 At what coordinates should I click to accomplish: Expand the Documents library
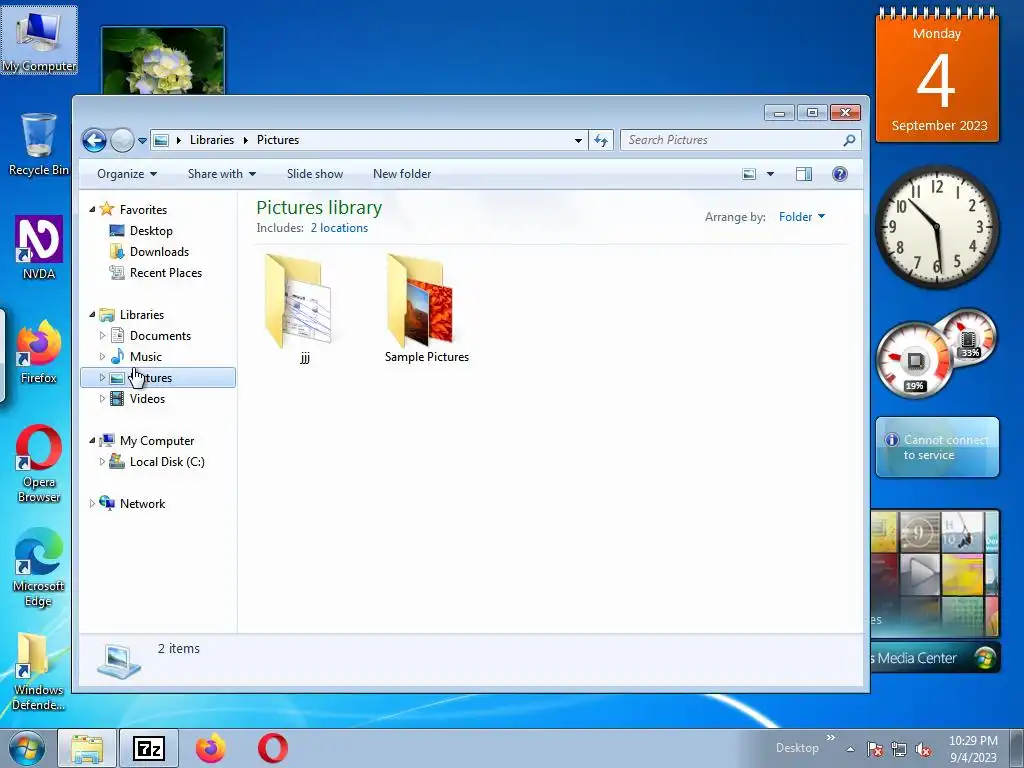click(x=102, y=336)
